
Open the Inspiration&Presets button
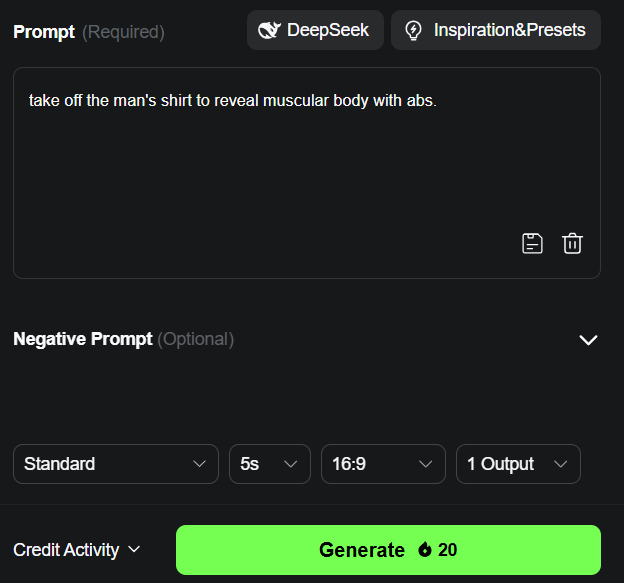pyautogui.click(x=496, y=30)
